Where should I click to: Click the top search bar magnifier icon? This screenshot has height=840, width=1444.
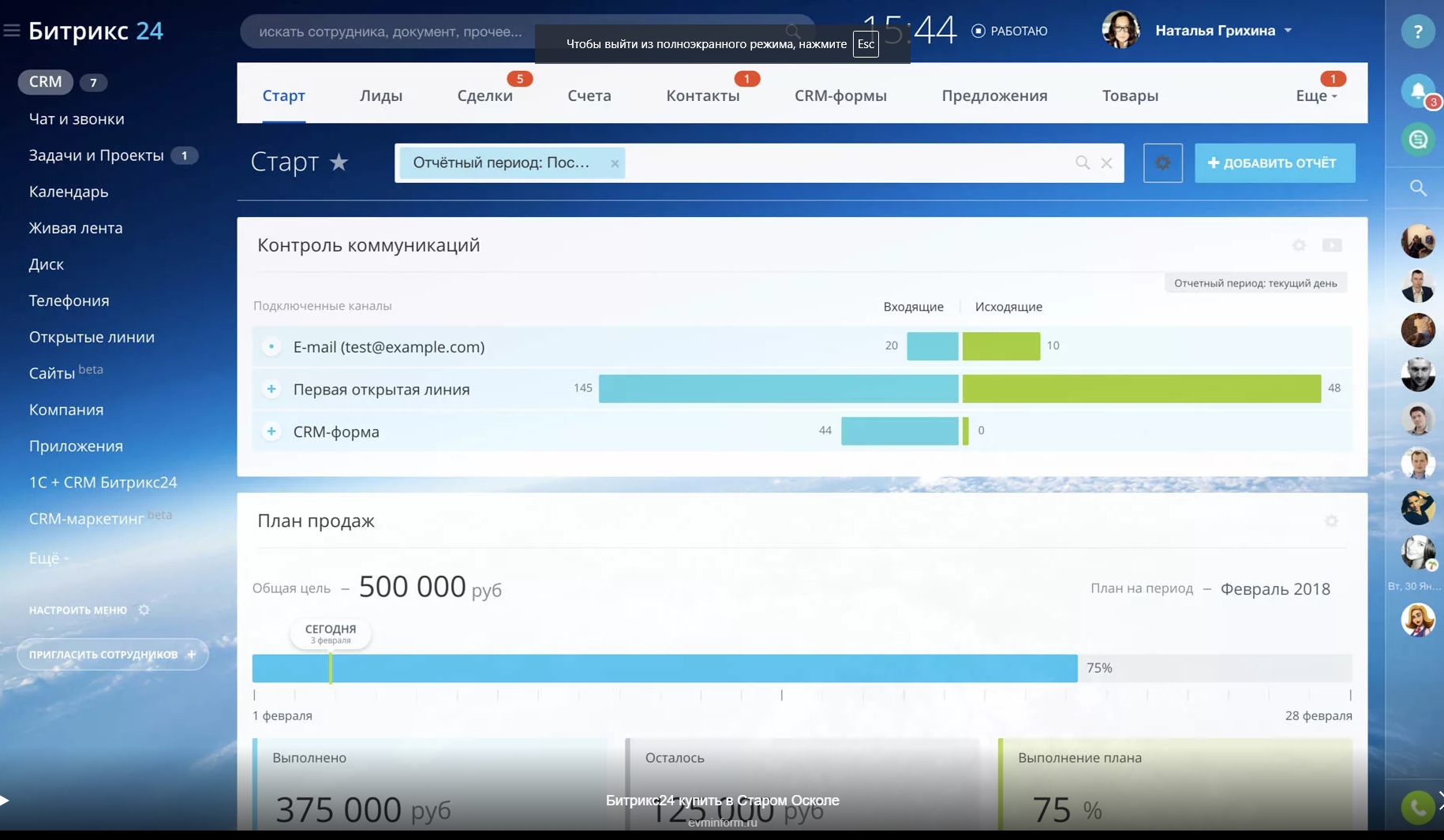pos(792,32)
